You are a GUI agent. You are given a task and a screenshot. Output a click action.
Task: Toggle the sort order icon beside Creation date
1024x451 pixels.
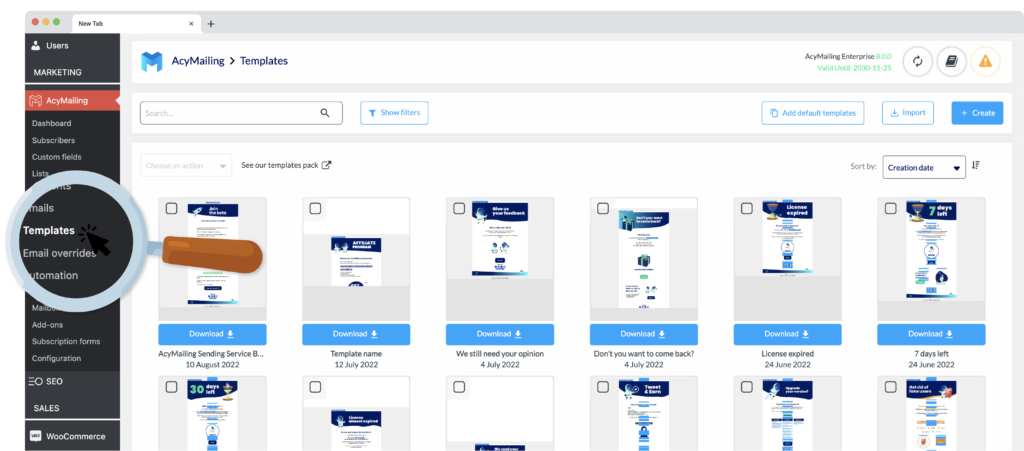point(976,166)
